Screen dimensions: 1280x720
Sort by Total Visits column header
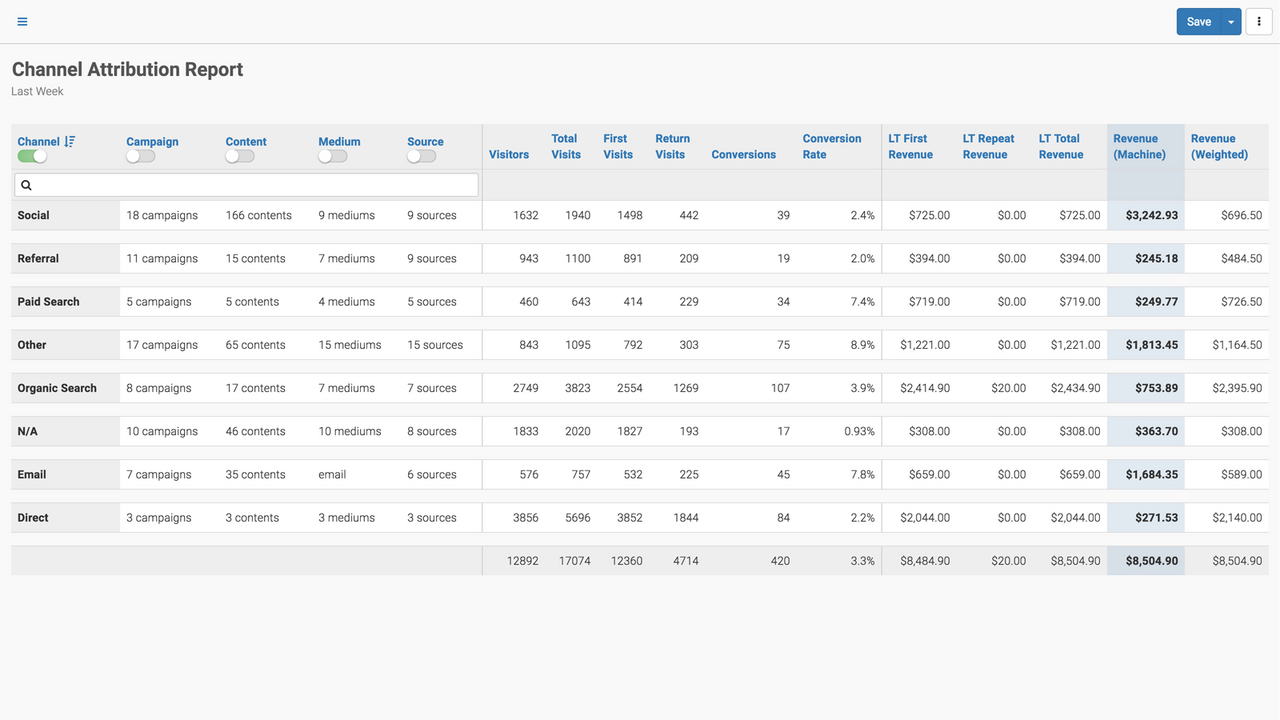(566, 147)
